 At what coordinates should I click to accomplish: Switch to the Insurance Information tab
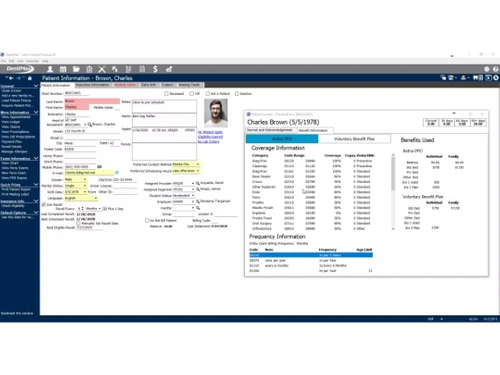pos(92,85)
